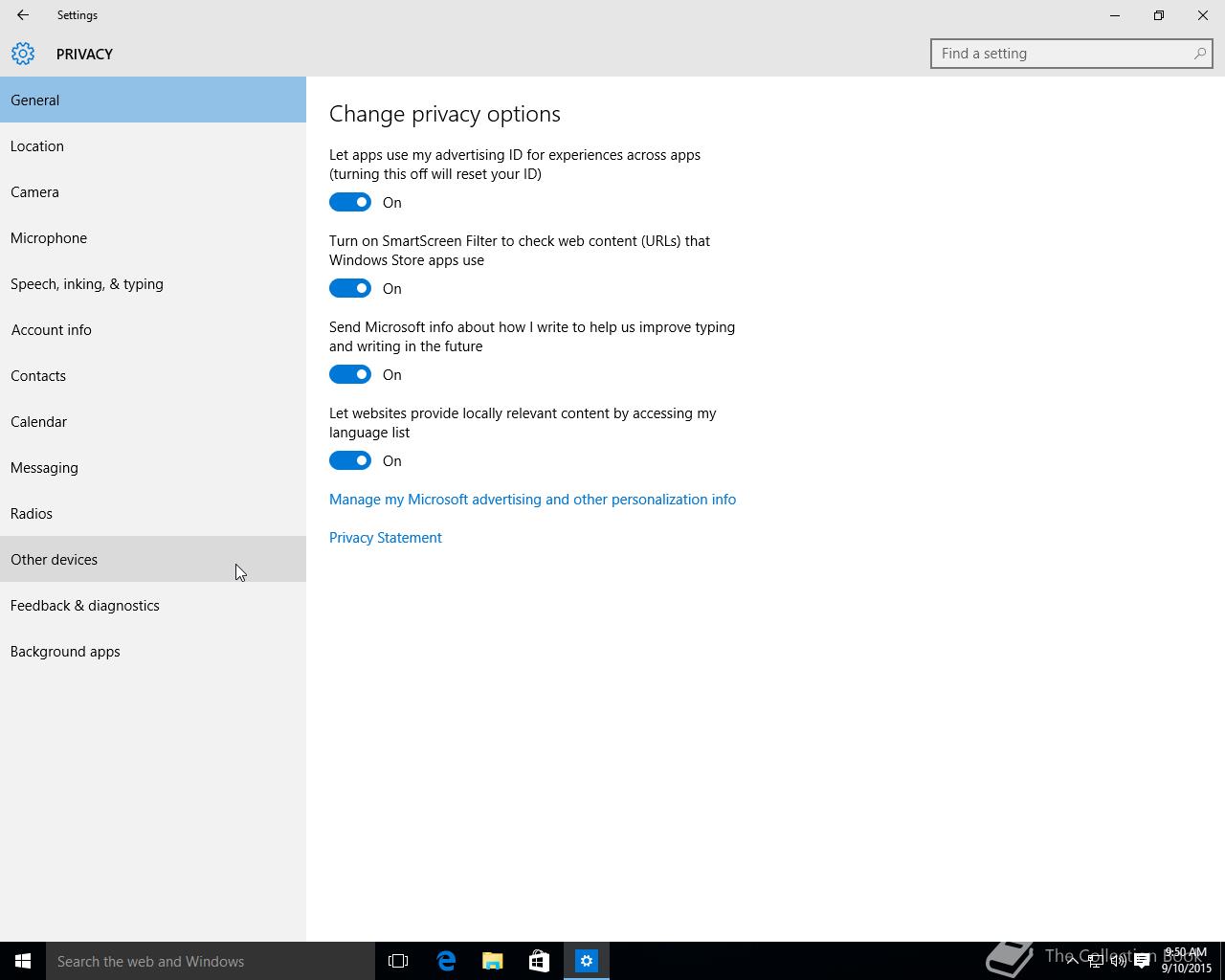Toggle the SmartScreen Filter switch
This screenshot has width=1225, height=980.
pyautogui.click(x=350, y=288)
